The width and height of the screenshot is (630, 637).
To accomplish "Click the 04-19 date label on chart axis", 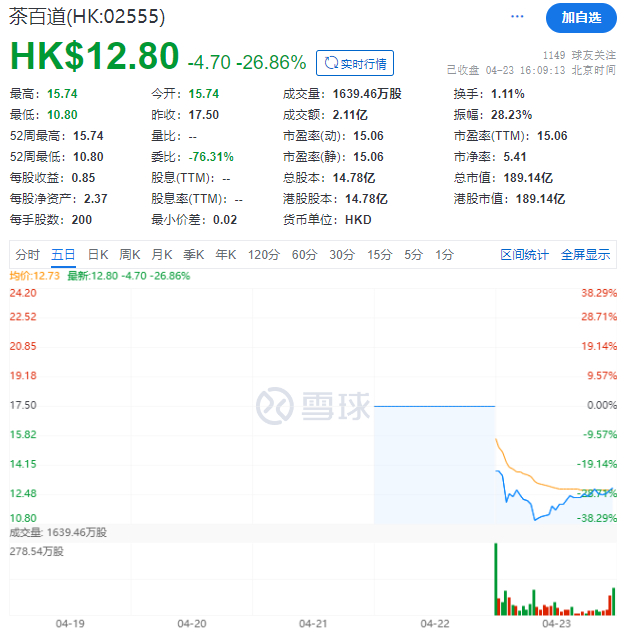I will [x=70, y=624].
